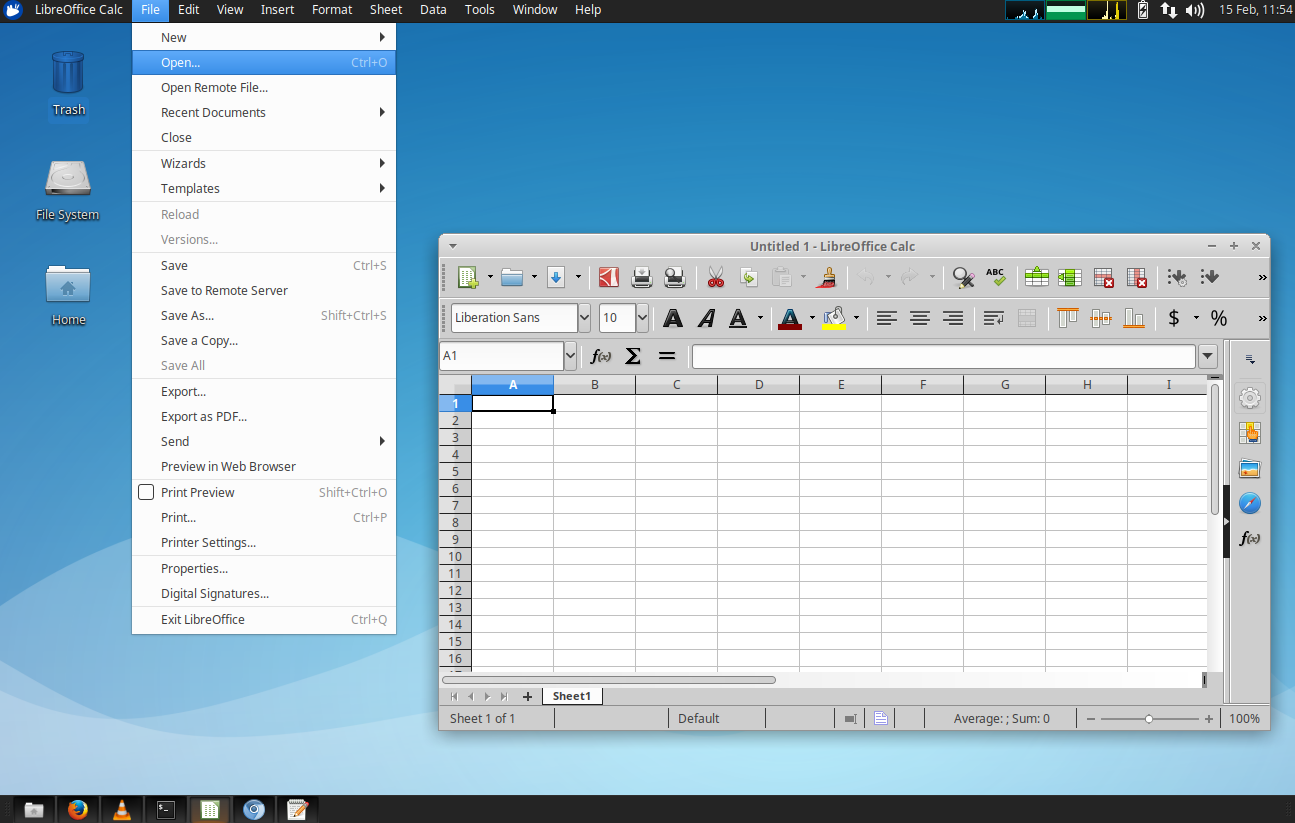Click the equals Function icon

pos(667,356)
